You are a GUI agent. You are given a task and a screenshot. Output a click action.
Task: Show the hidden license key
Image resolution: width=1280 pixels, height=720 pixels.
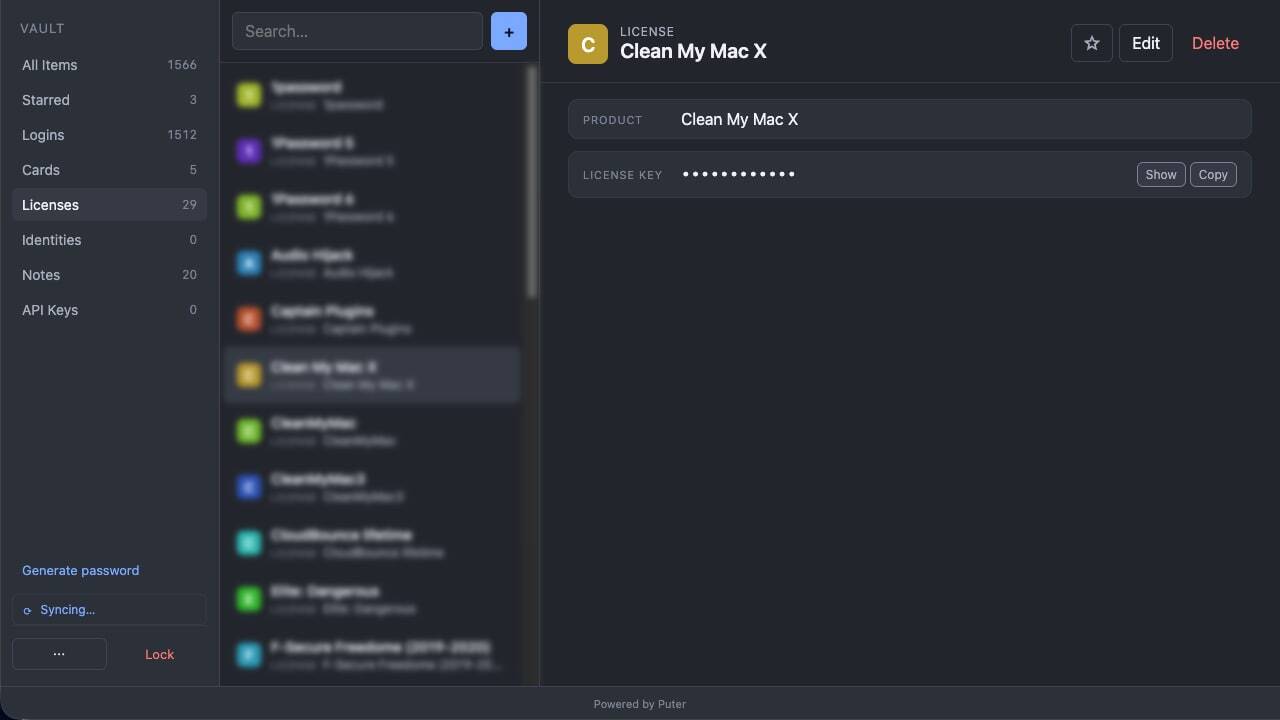1161,174
